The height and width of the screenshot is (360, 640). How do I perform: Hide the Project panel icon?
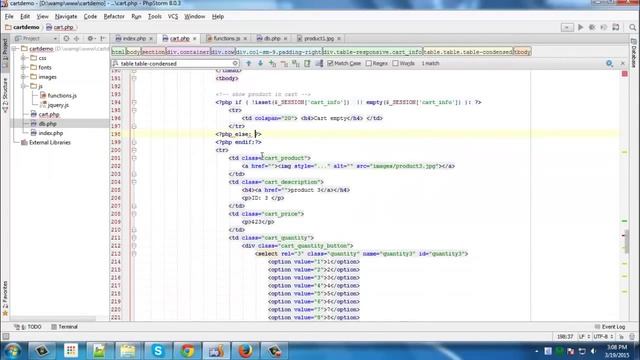(103, 38)
